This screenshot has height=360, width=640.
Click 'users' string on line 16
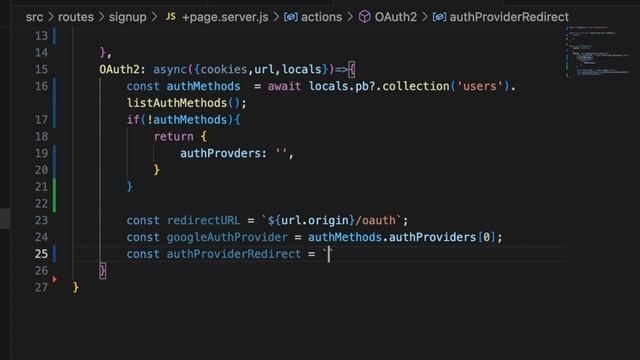[480, 86]
